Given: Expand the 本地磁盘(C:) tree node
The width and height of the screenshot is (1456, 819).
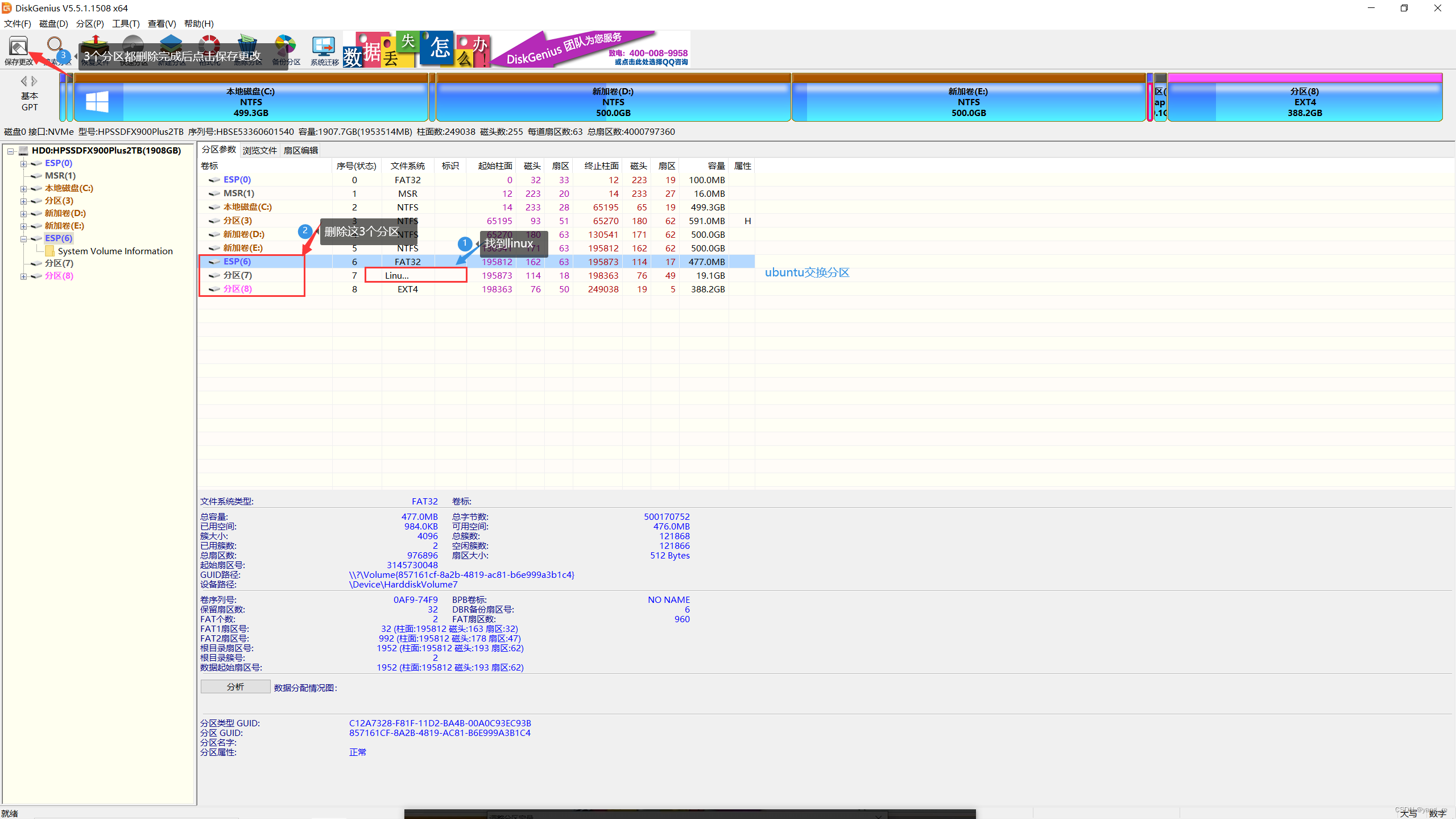Looking at the screenshot, I should (x=23, y=188).
